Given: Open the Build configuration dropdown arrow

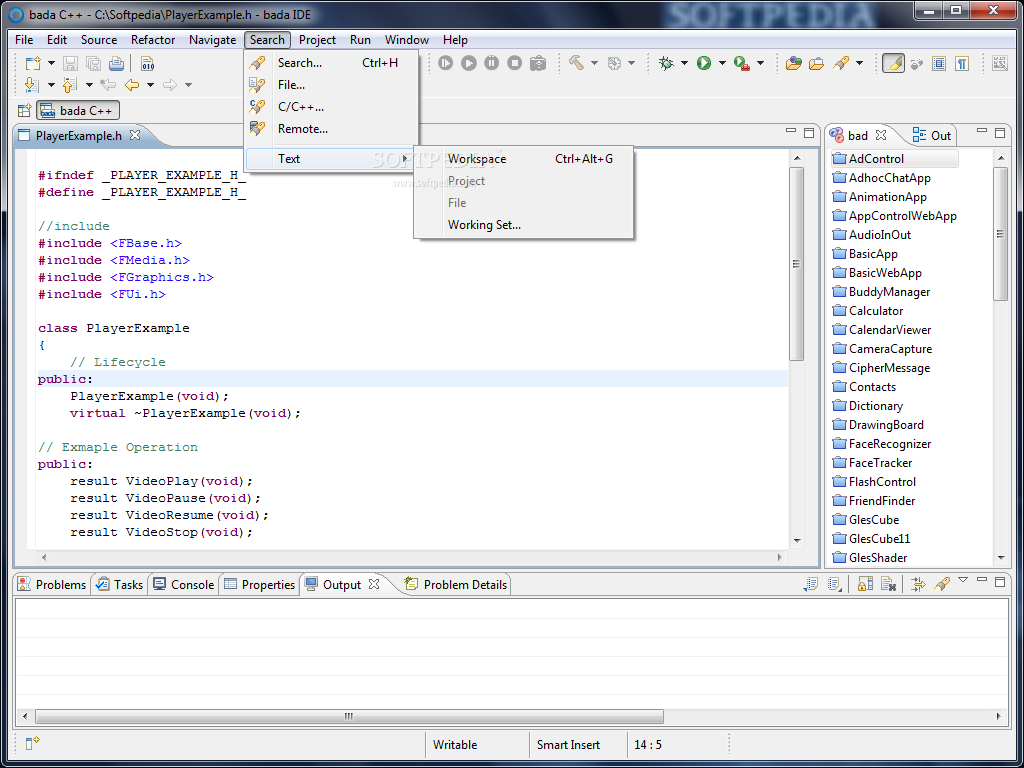Looking at the screenshot, I should pos(594,63).
